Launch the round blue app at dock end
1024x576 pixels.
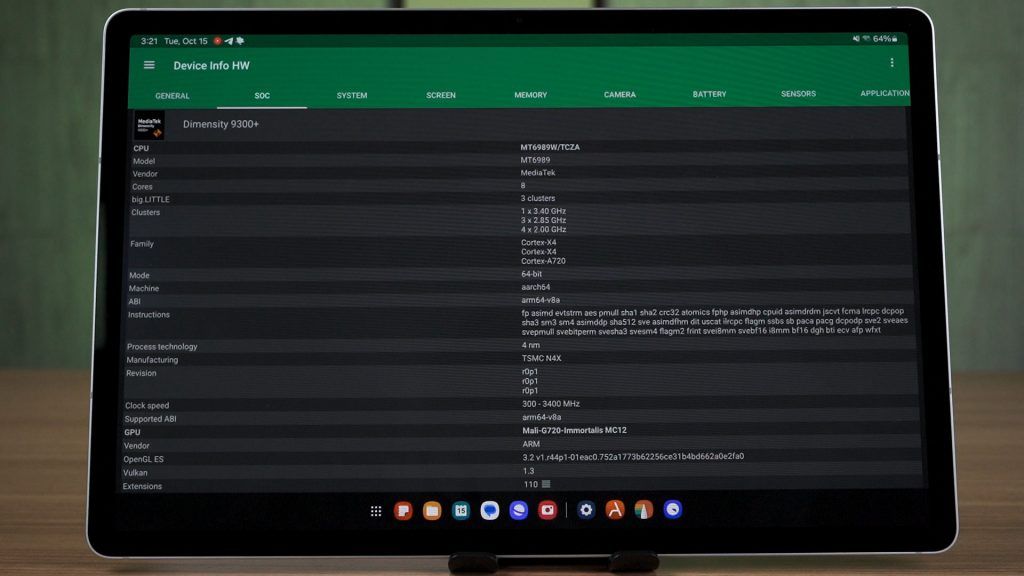coord(673,509)
